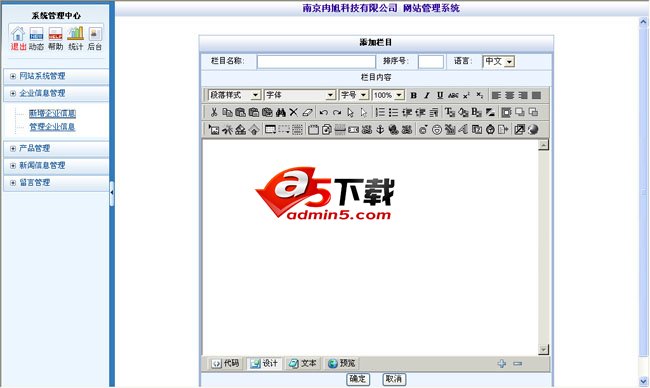650x388 pixels.
Task: Click the insert image icon
Action: tap(214, 130)
